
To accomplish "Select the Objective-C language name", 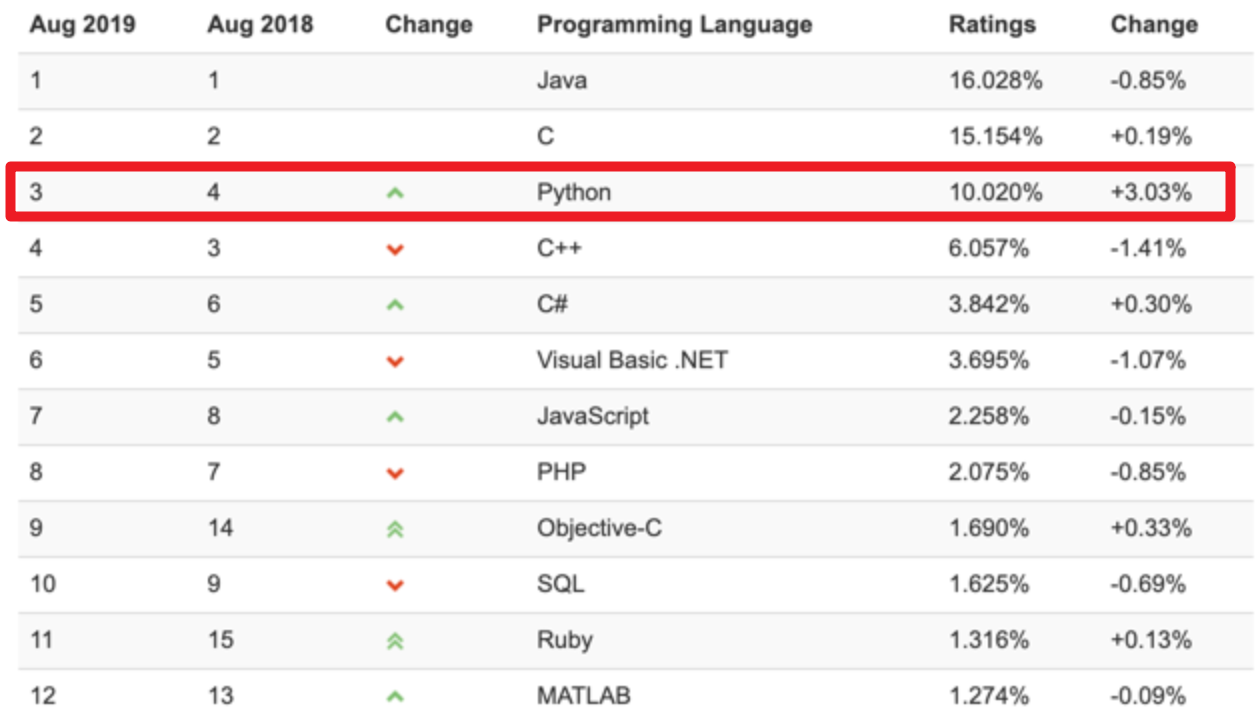I will [599, 528].
